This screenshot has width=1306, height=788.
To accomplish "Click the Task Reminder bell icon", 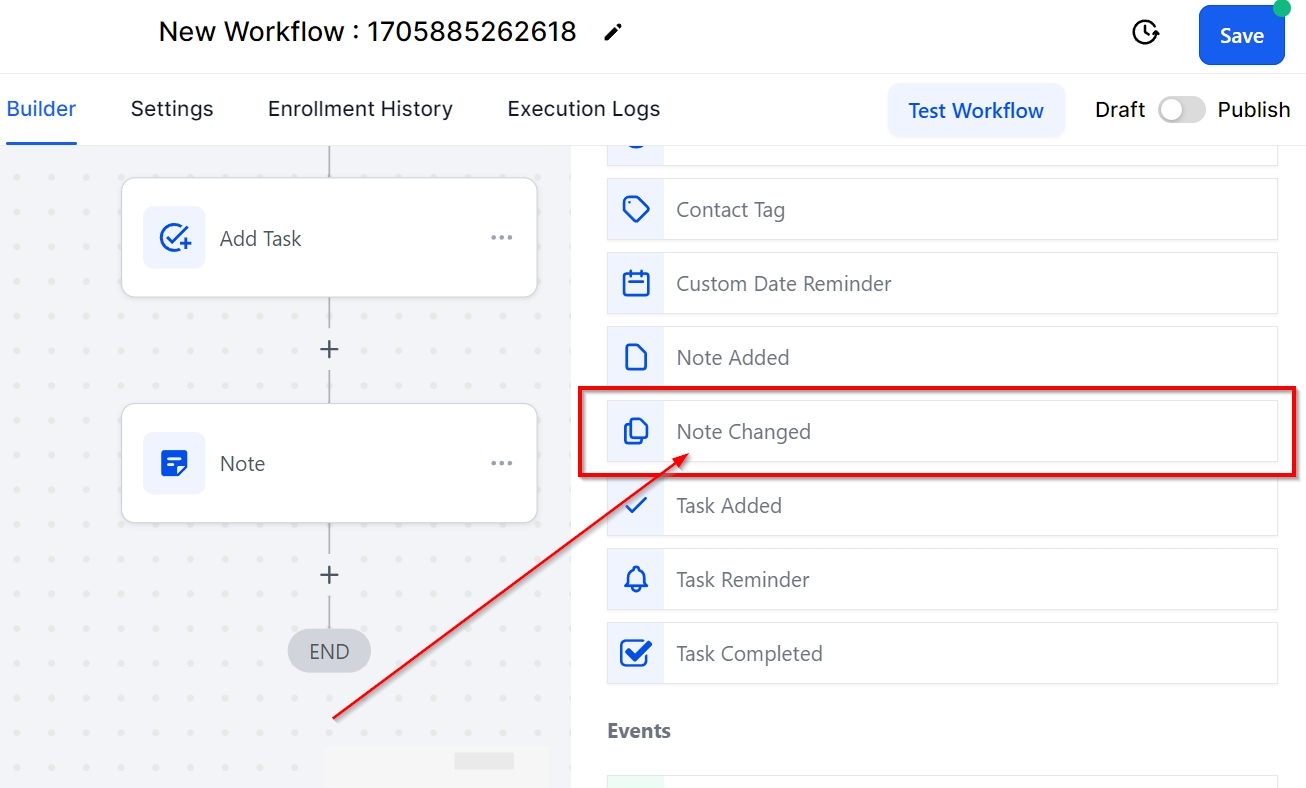I will tap(636, 579).
